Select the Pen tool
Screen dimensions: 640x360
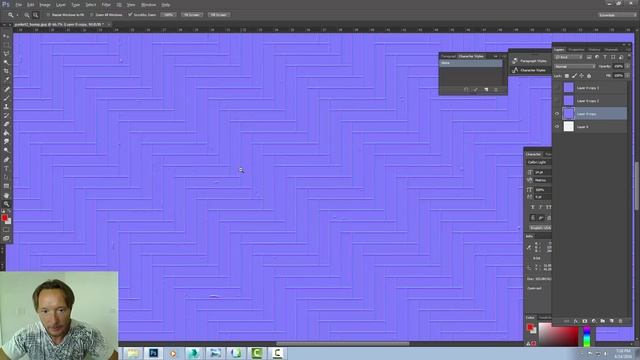click(x=6, y=160)
